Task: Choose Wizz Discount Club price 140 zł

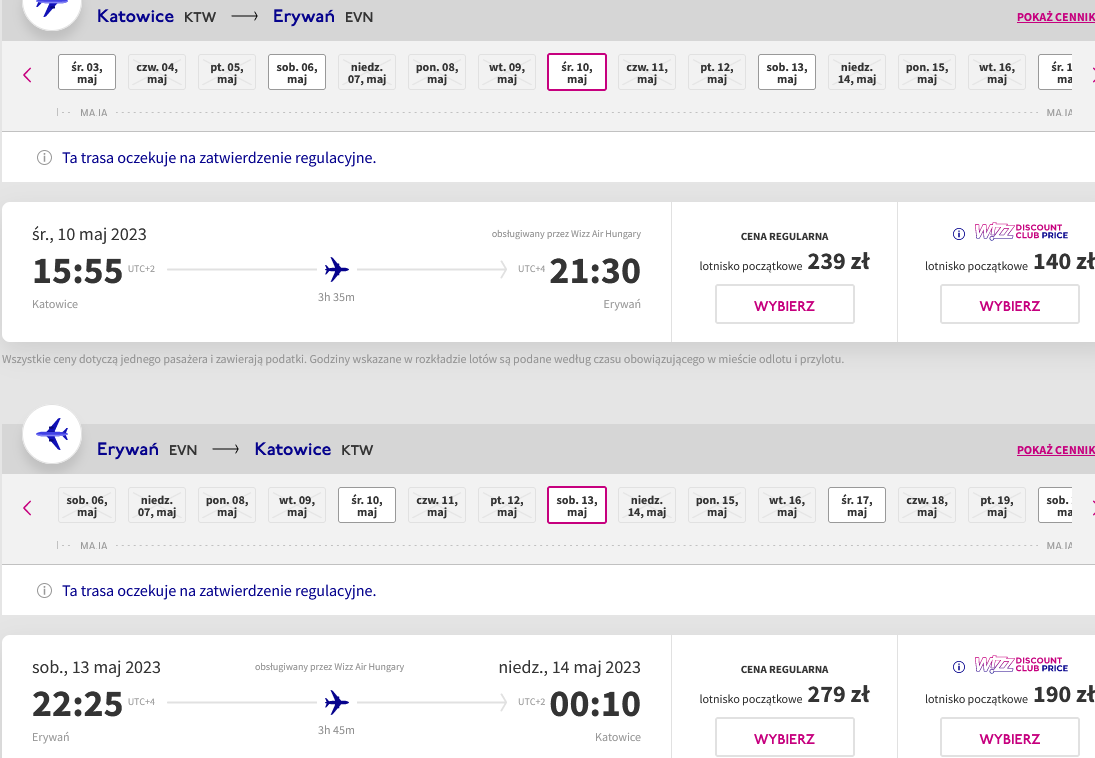Action: (1010, 305)
